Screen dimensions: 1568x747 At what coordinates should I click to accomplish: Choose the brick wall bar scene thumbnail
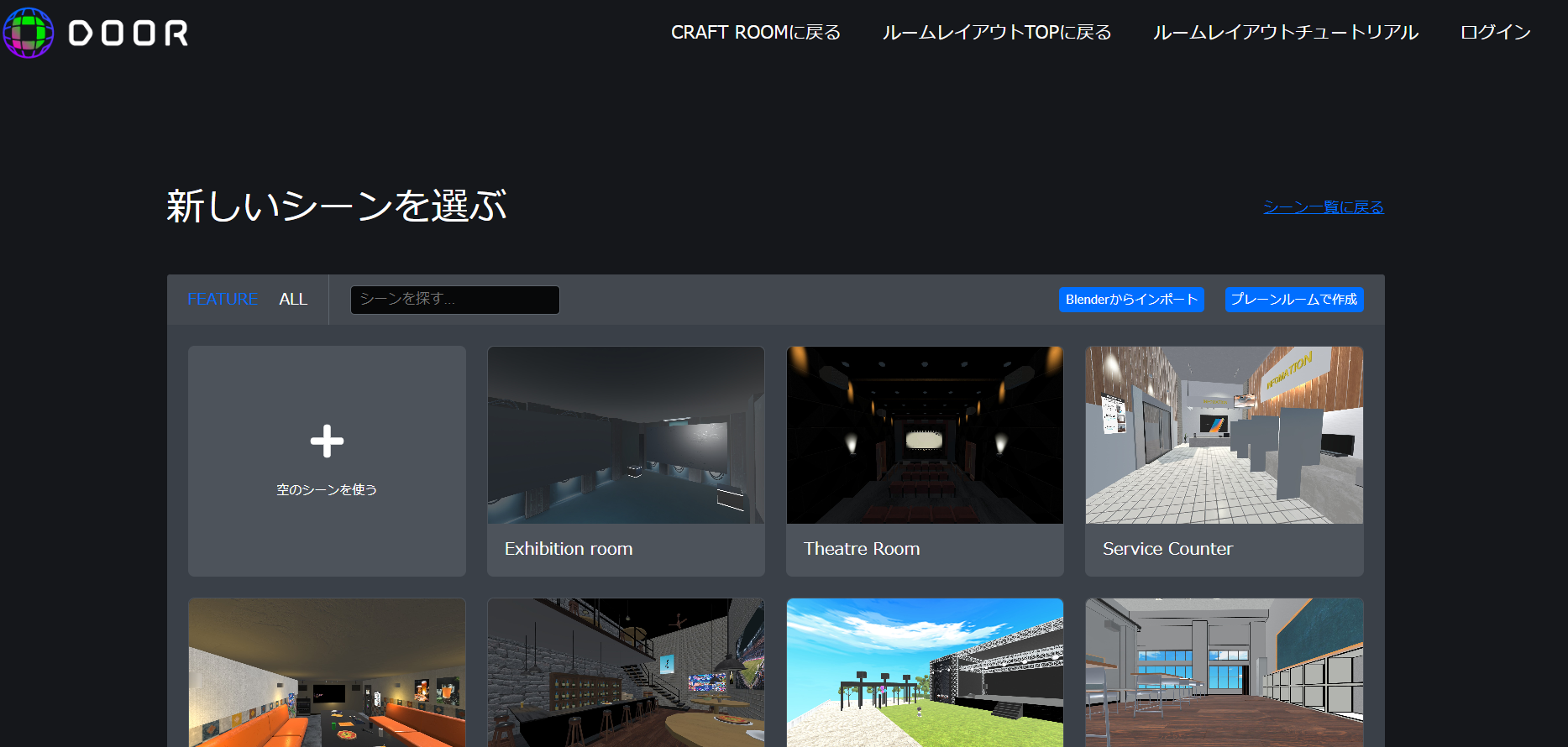point(626,672)
